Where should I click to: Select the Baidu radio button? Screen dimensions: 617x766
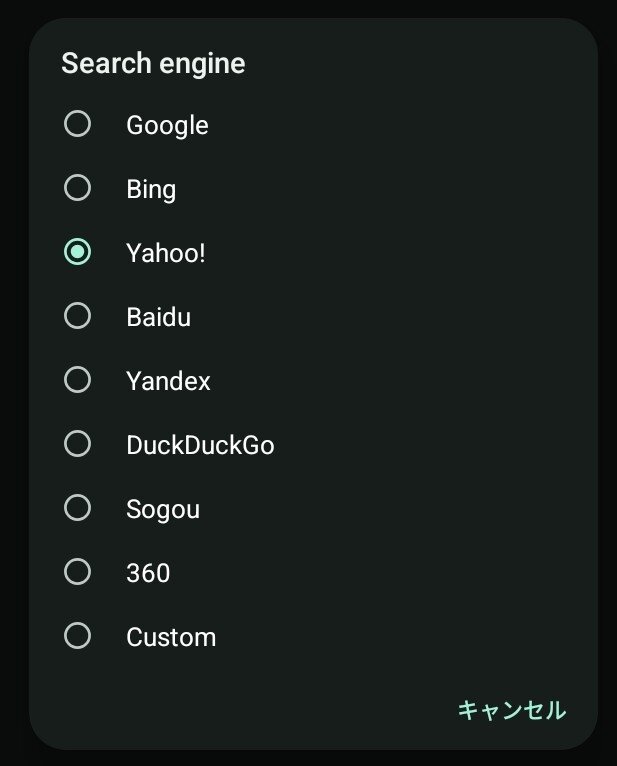(77, 316)
